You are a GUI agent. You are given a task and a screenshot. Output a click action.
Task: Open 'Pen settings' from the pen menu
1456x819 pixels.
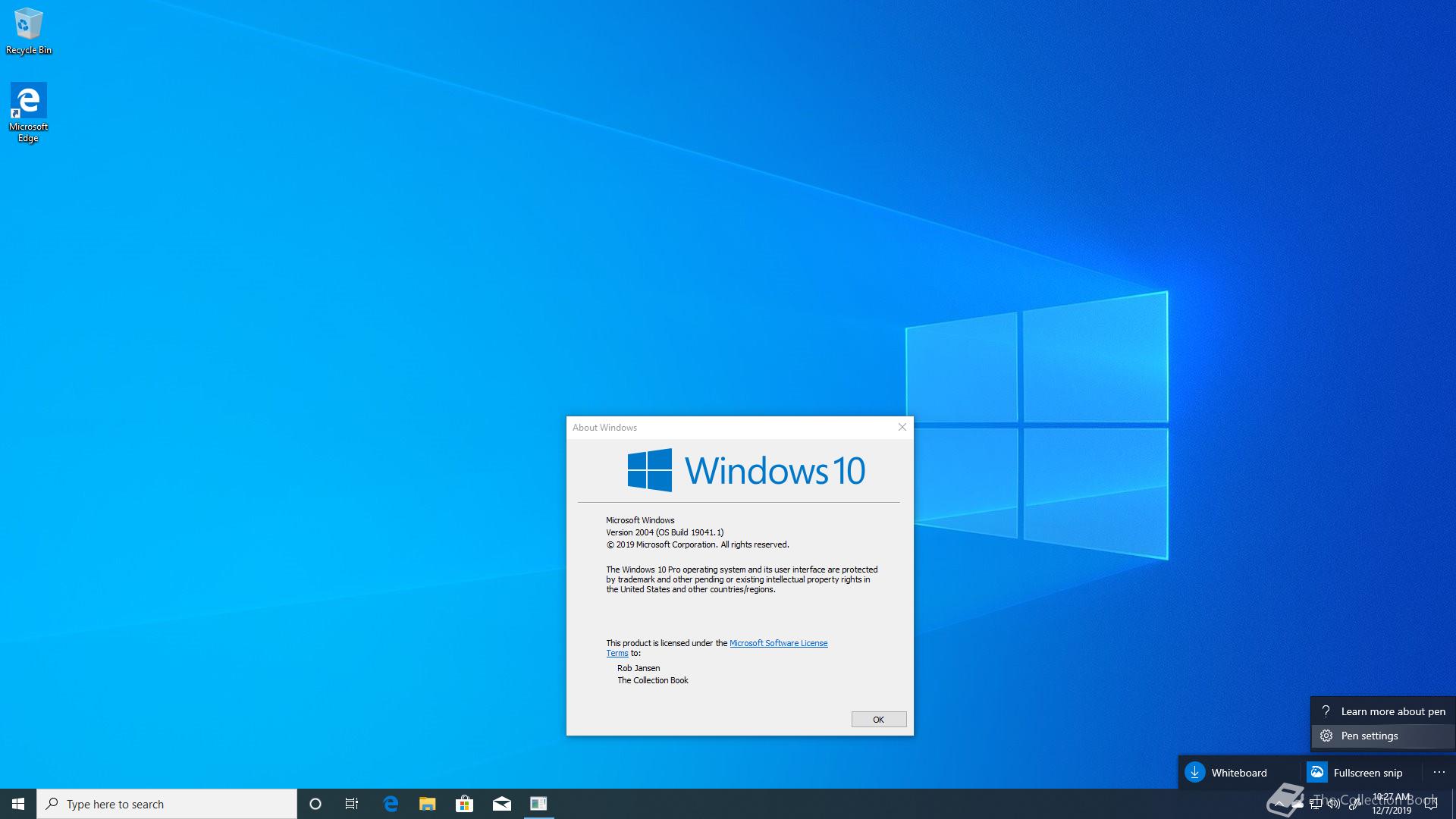click(x=1383, y=736)
